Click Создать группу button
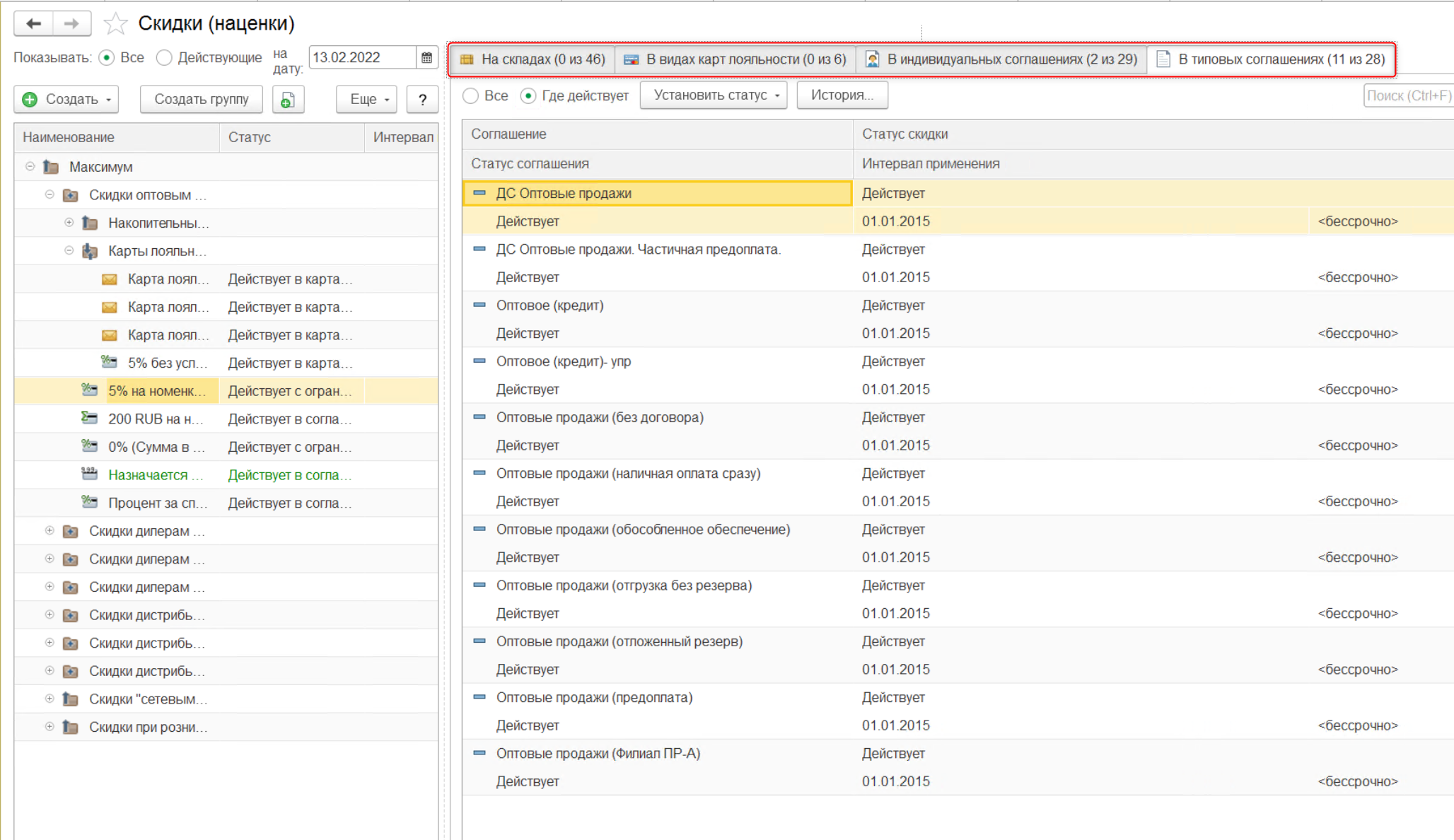The width and height of the screenshot is (1454, 840). [201, 100]
